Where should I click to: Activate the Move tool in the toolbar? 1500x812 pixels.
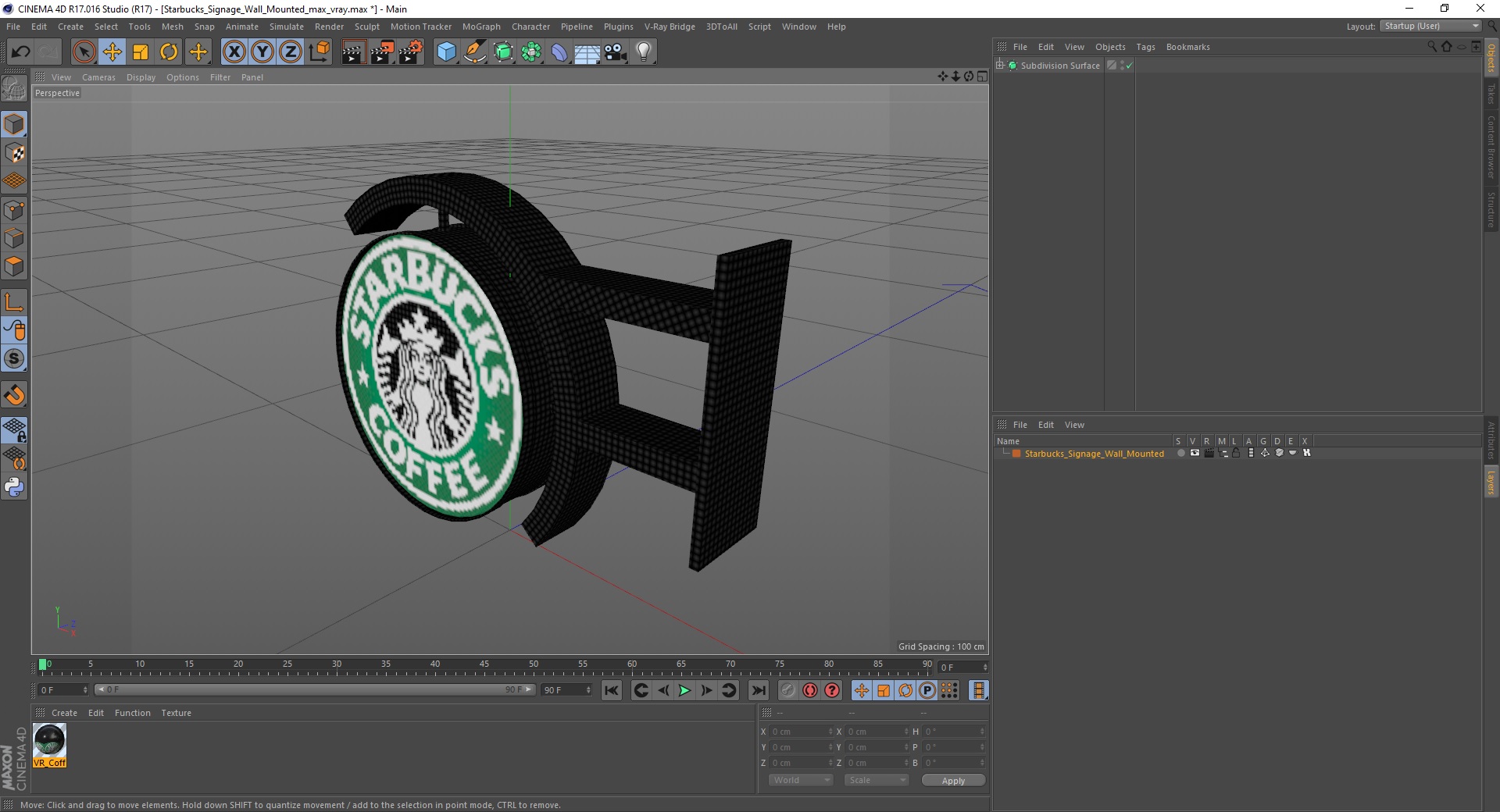[112, 52]
